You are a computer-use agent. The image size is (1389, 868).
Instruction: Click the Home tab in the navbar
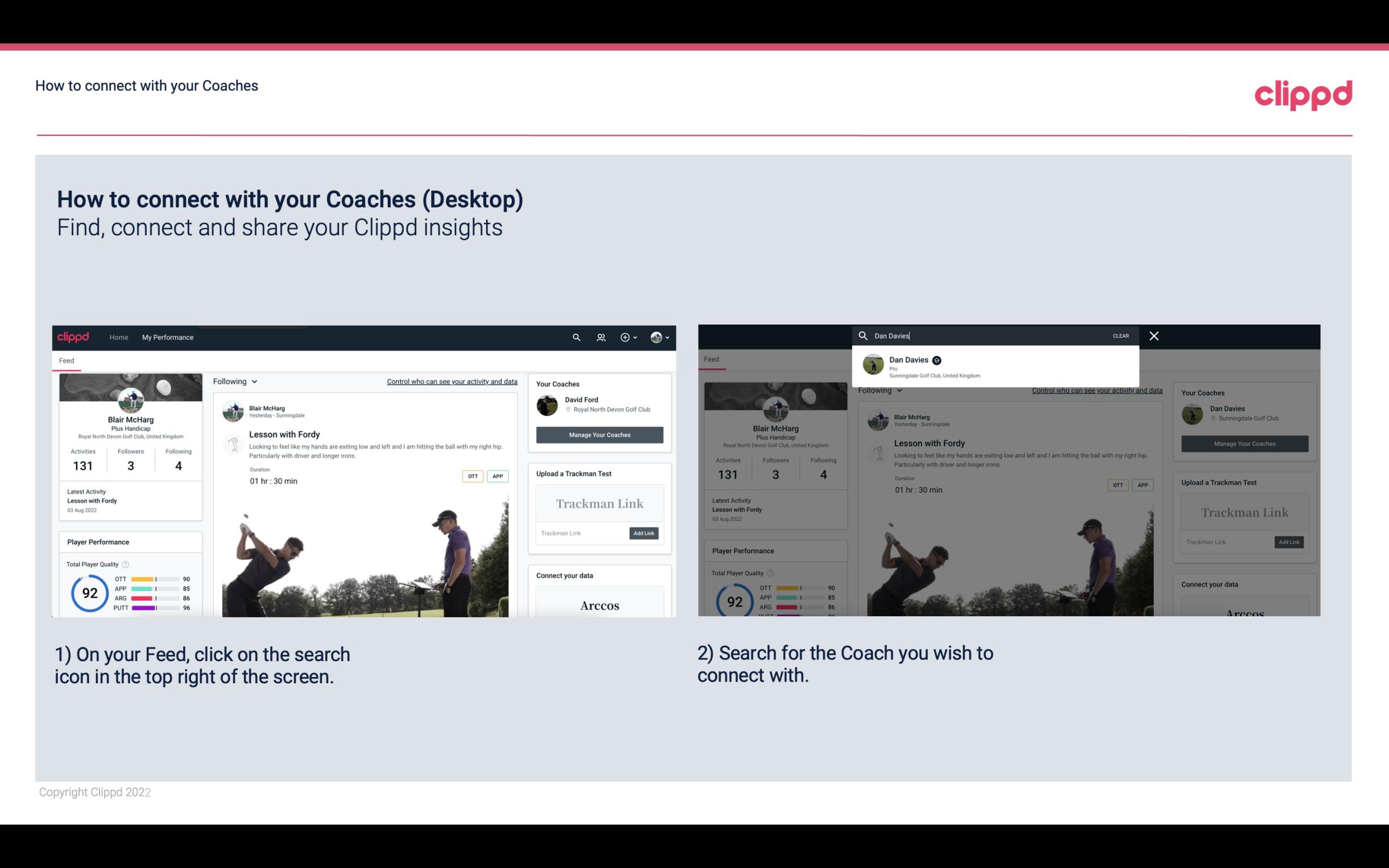pyautogui.click(x=119, y=337)
